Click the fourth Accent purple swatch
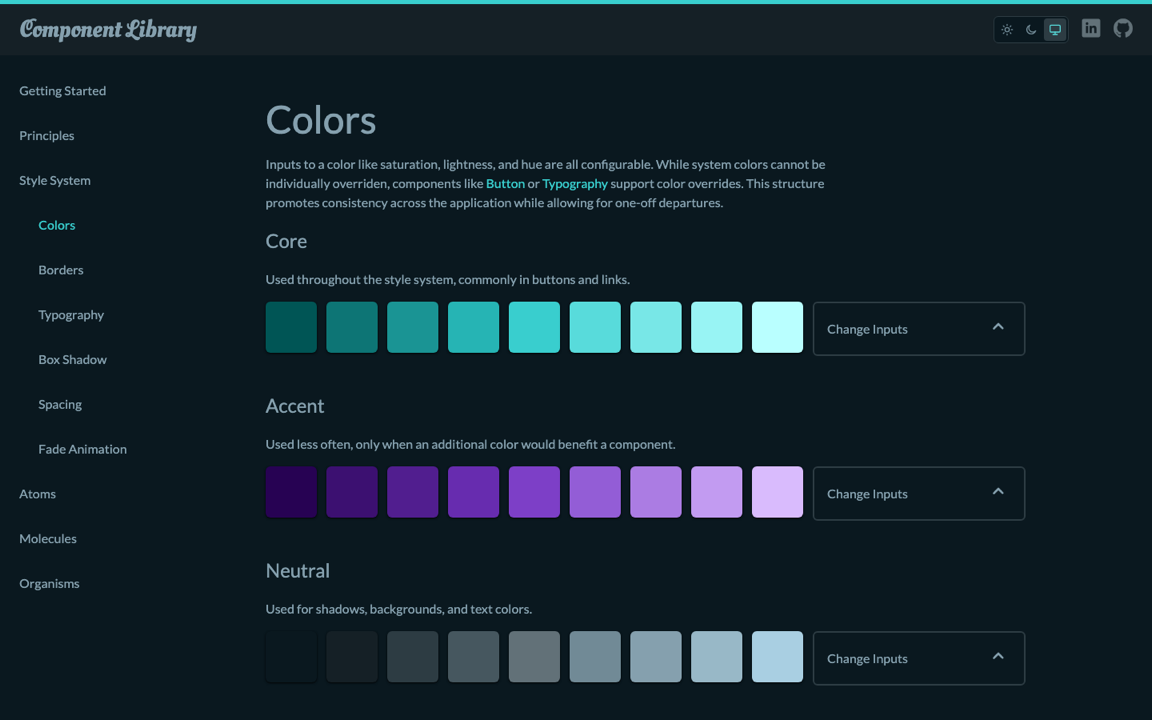Screen dimensions: 1152x720 click(x=473, y=492)
